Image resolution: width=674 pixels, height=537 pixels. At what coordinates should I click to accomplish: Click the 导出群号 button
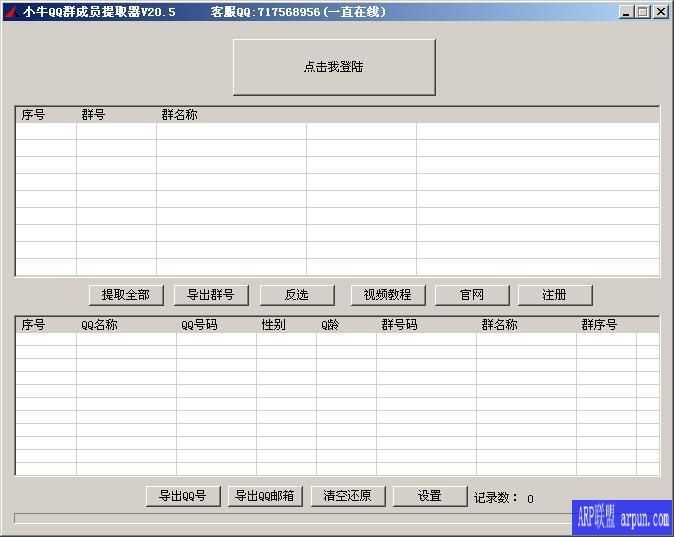click(x=211, y=295)
